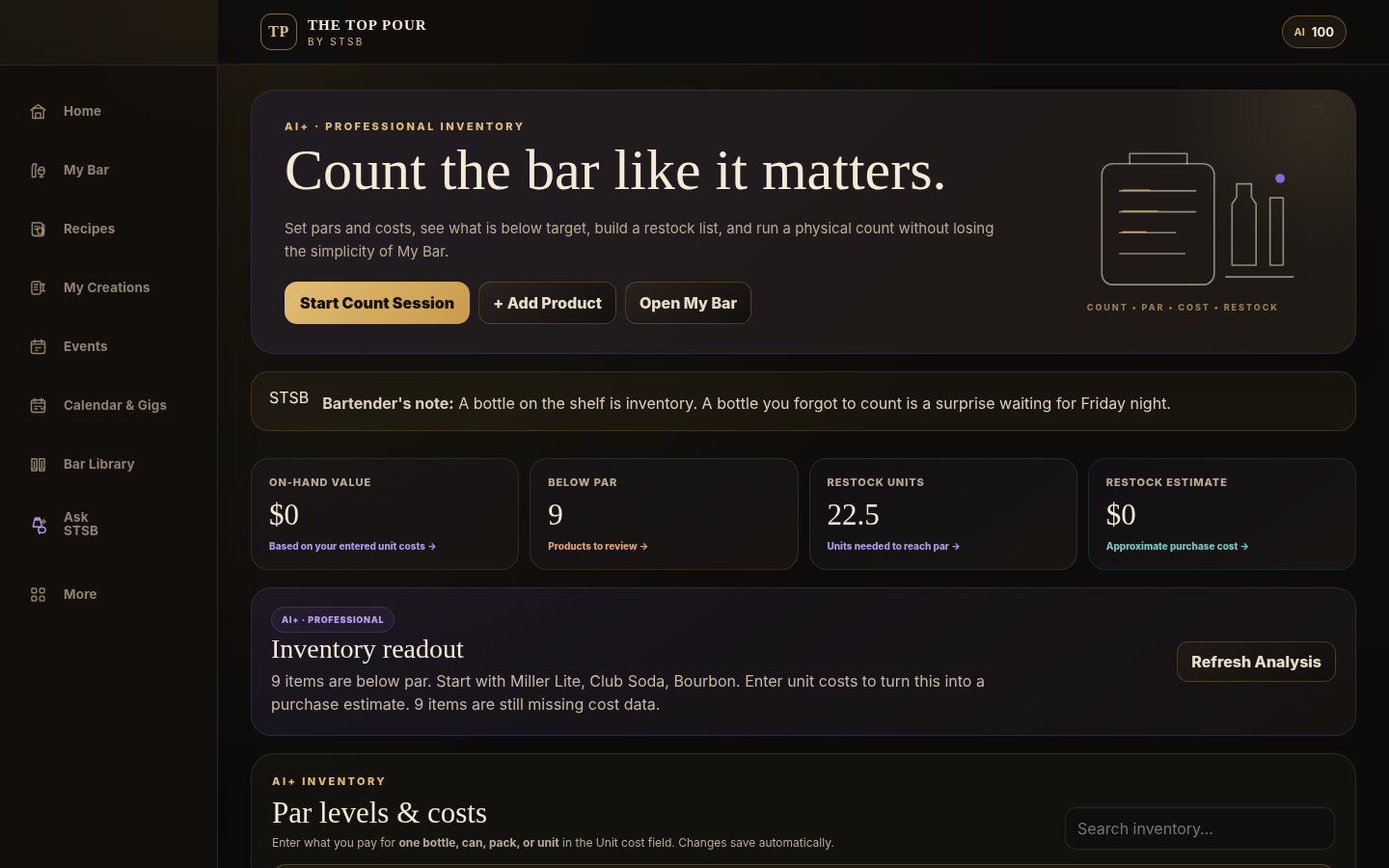Open Bar Library from the sidebar
The image size is (1389, 868).
pyautogui.click(x=98, y=464)
